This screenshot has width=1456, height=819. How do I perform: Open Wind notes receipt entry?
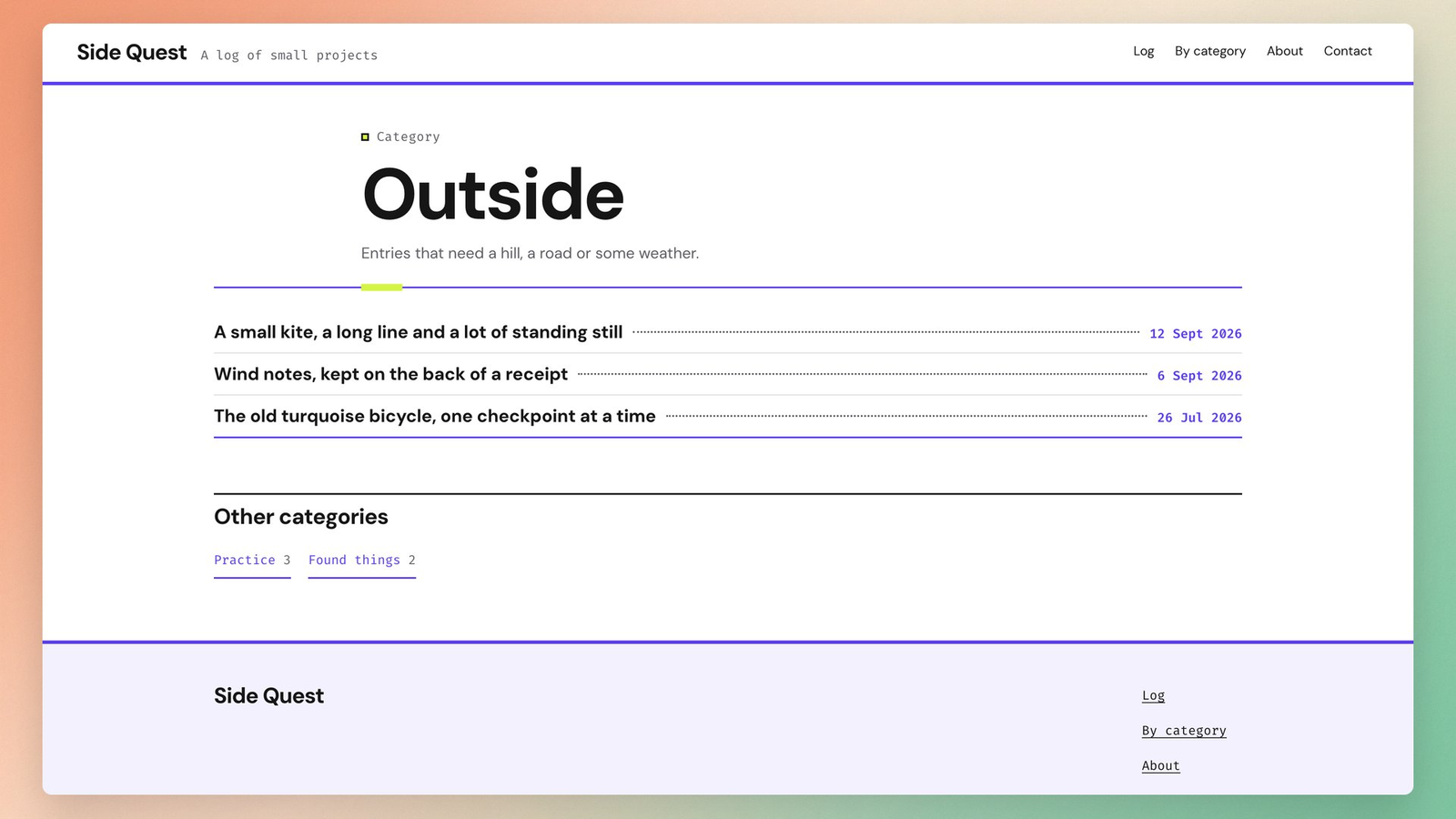[x=390, y=374]
